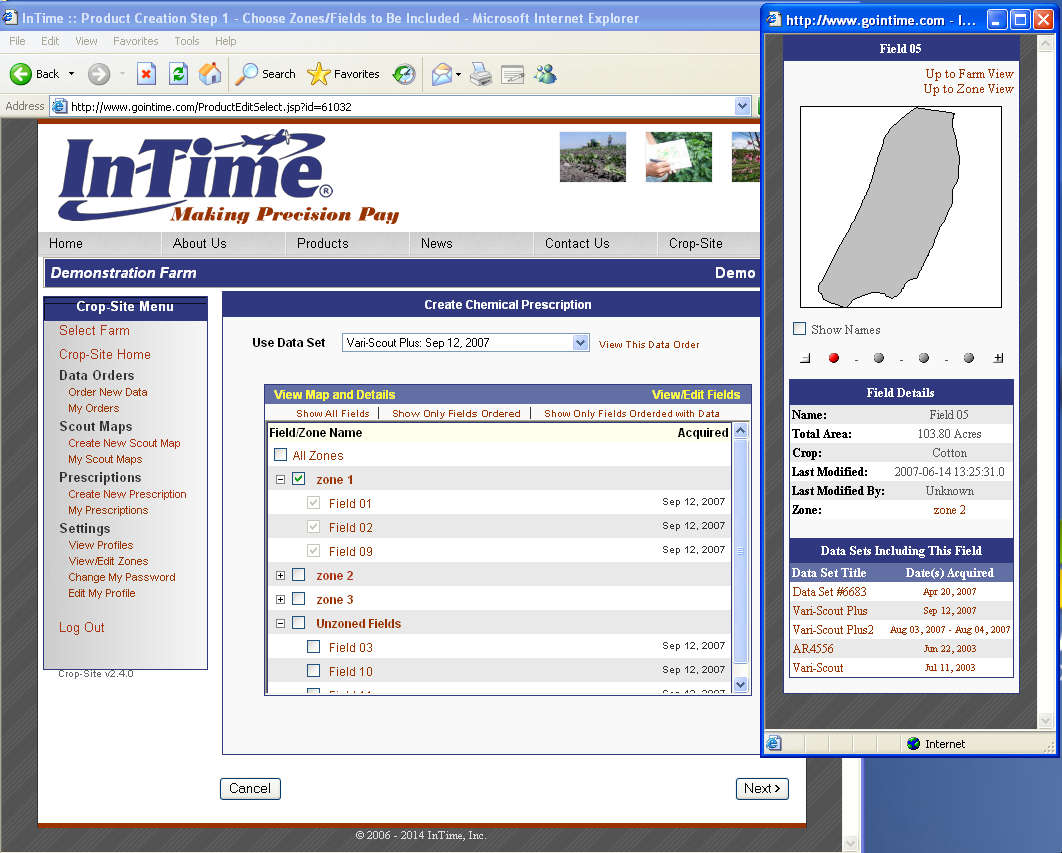Collapse the Unzoned Fields node

coord(280,623)
